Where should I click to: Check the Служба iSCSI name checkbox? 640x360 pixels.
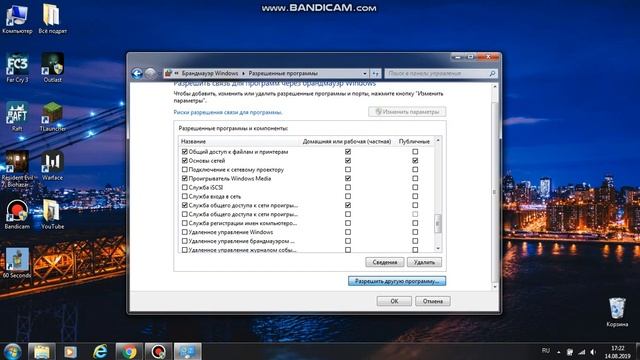click(184, 187)
